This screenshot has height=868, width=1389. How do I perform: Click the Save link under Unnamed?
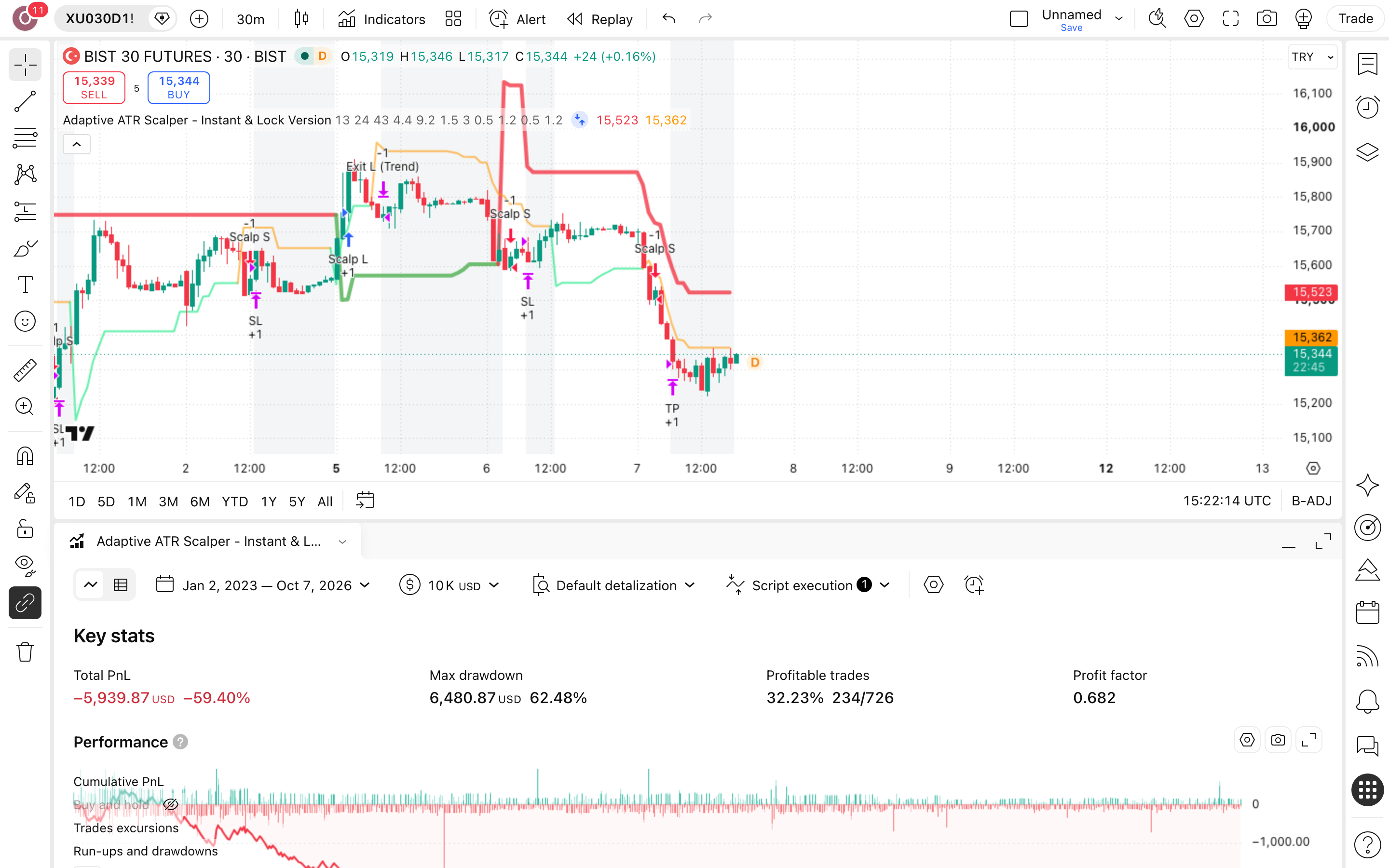(x=1071, y=27)
